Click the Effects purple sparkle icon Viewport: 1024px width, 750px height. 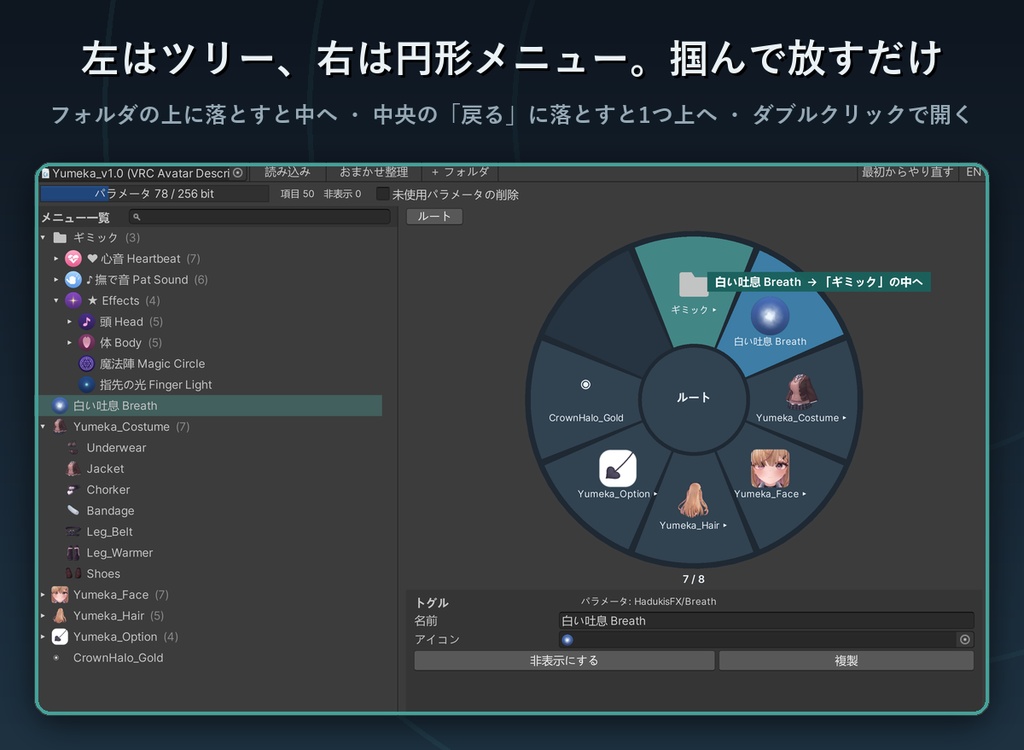click(x=73, y=301)
